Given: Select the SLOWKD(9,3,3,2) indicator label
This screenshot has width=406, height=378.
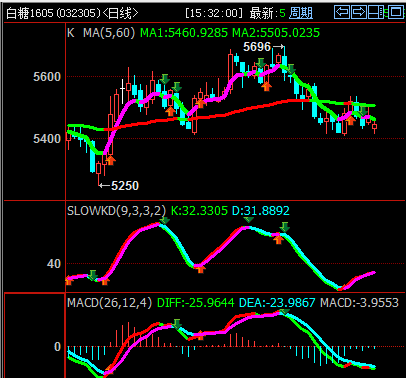Looking at the screenshot, I should click(116, 211).
